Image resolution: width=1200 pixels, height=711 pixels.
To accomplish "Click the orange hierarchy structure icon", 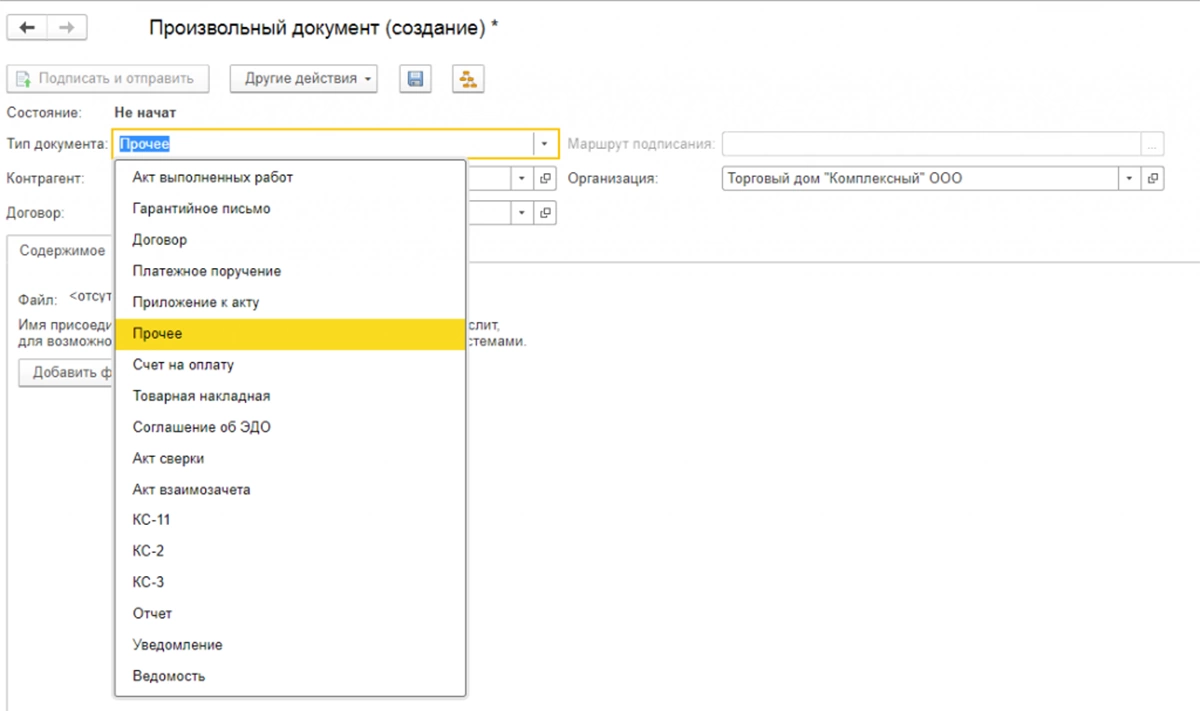I will [x=468, y=79].
